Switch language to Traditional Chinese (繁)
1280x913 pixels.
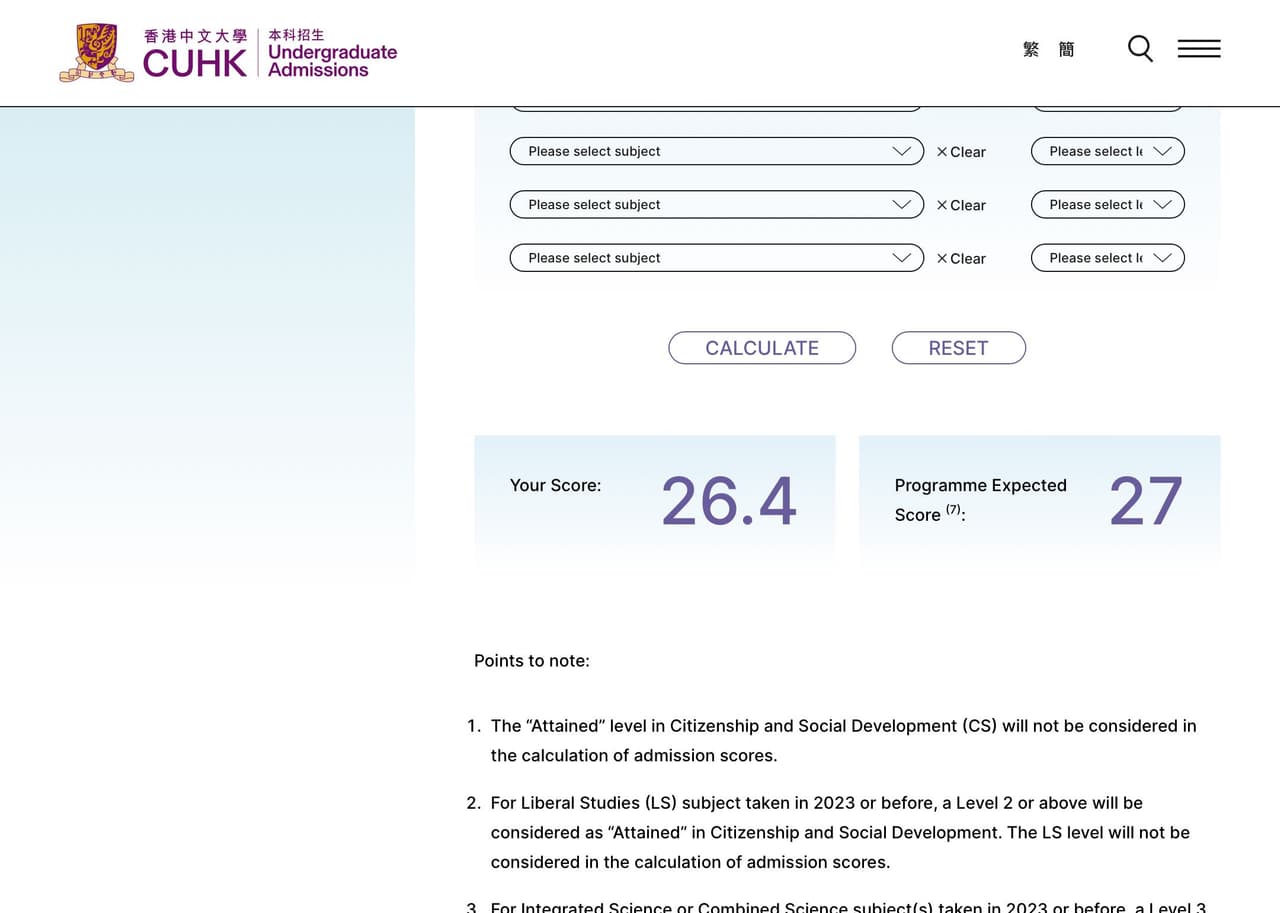click(x=1031, y=49)
